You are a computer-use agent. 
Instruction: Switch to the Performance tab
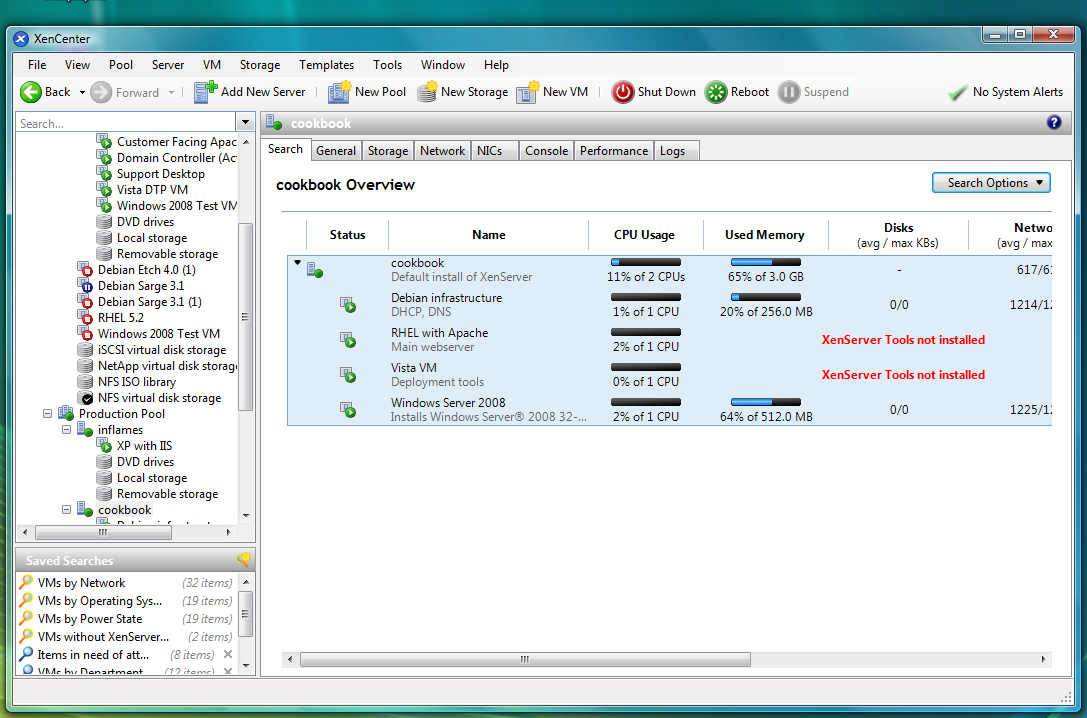pyautogui.click(x=614, y=150)
